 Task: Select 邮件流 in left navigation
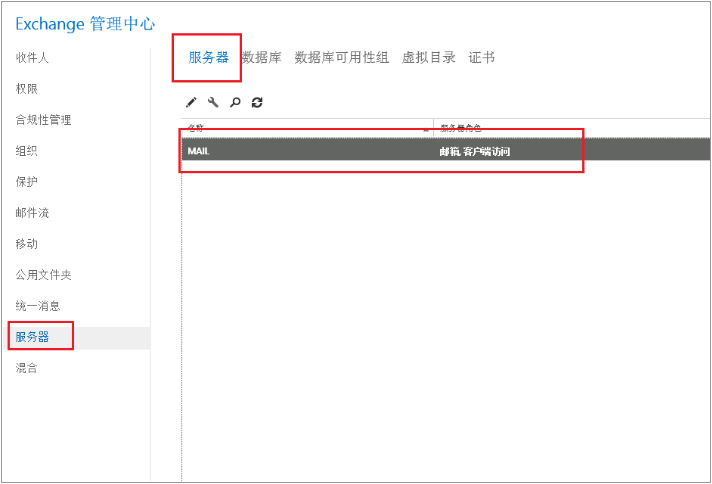(x=32, y=213)
